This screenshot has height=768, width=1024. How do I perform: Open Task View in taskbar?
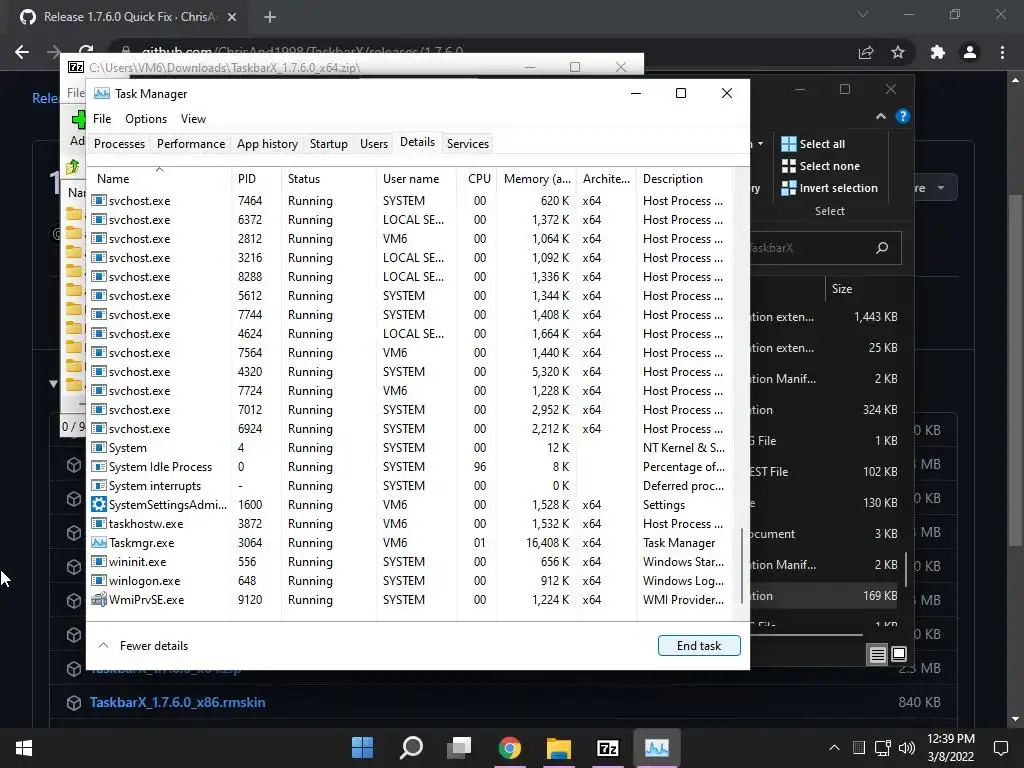460,748
